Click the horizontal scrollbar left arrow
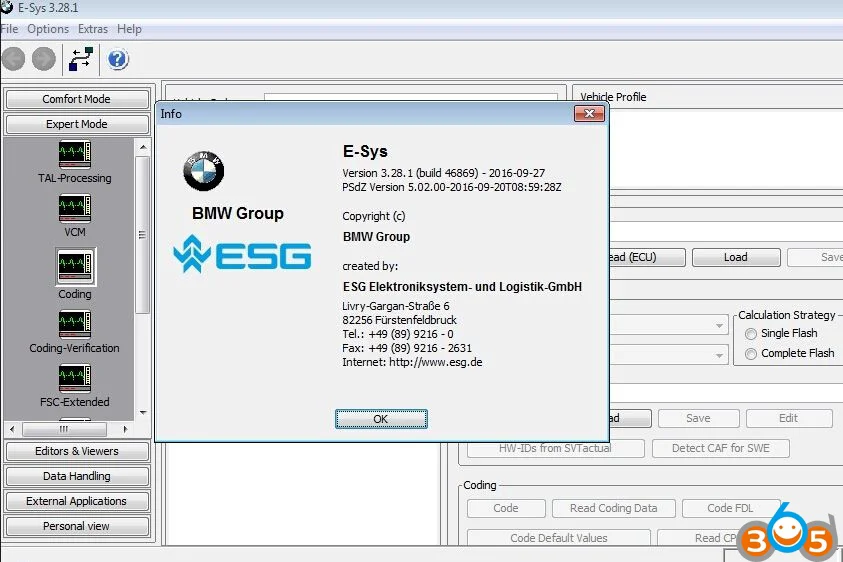 click(12, 429)
